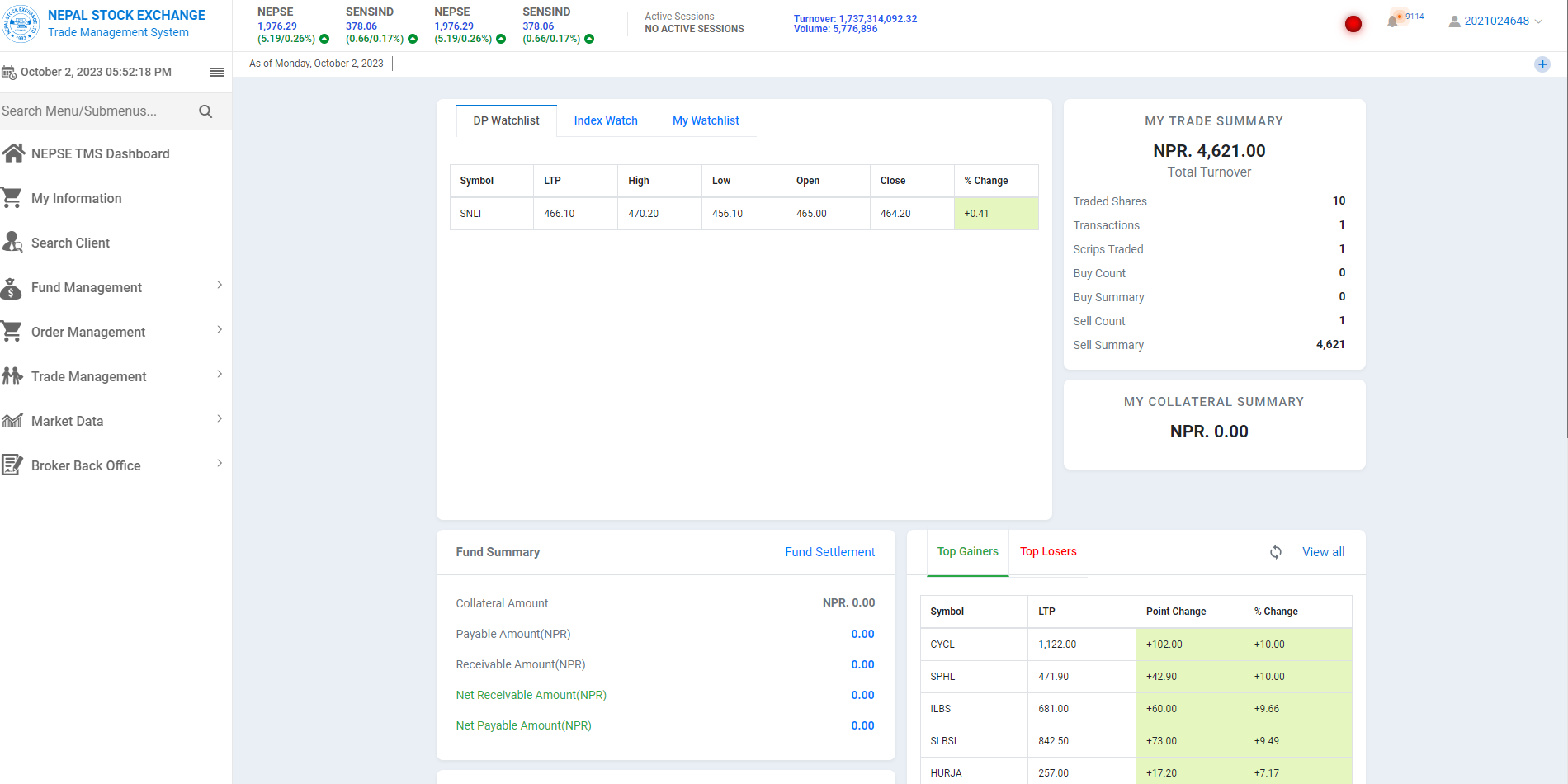Sort watchlist by LTP column header
The image size is (1568, 784).
point(575,181)
